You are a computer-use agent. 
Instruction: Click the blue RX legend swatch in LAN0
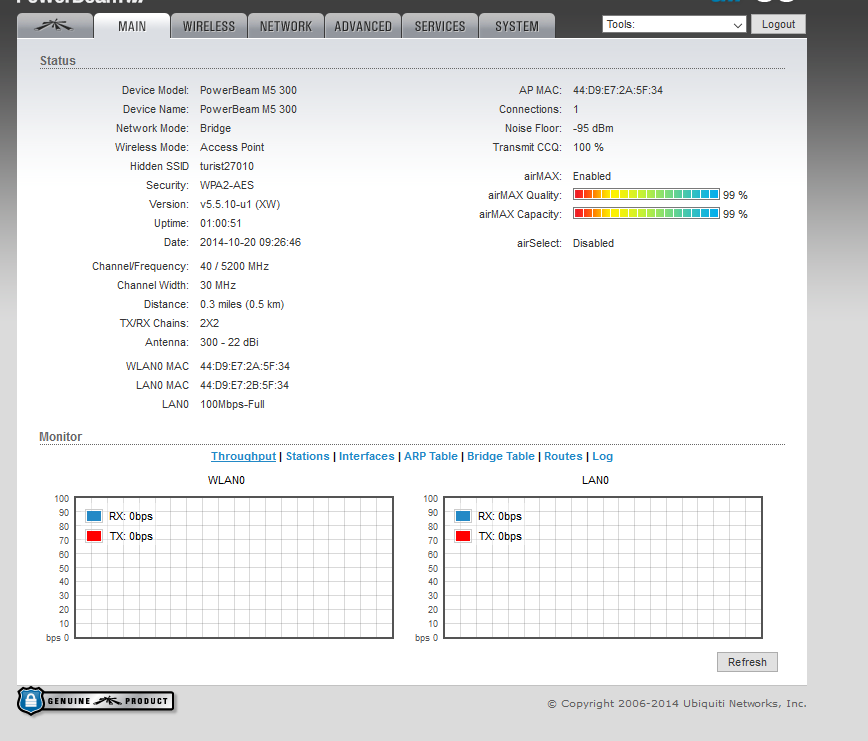click(463, 516)
